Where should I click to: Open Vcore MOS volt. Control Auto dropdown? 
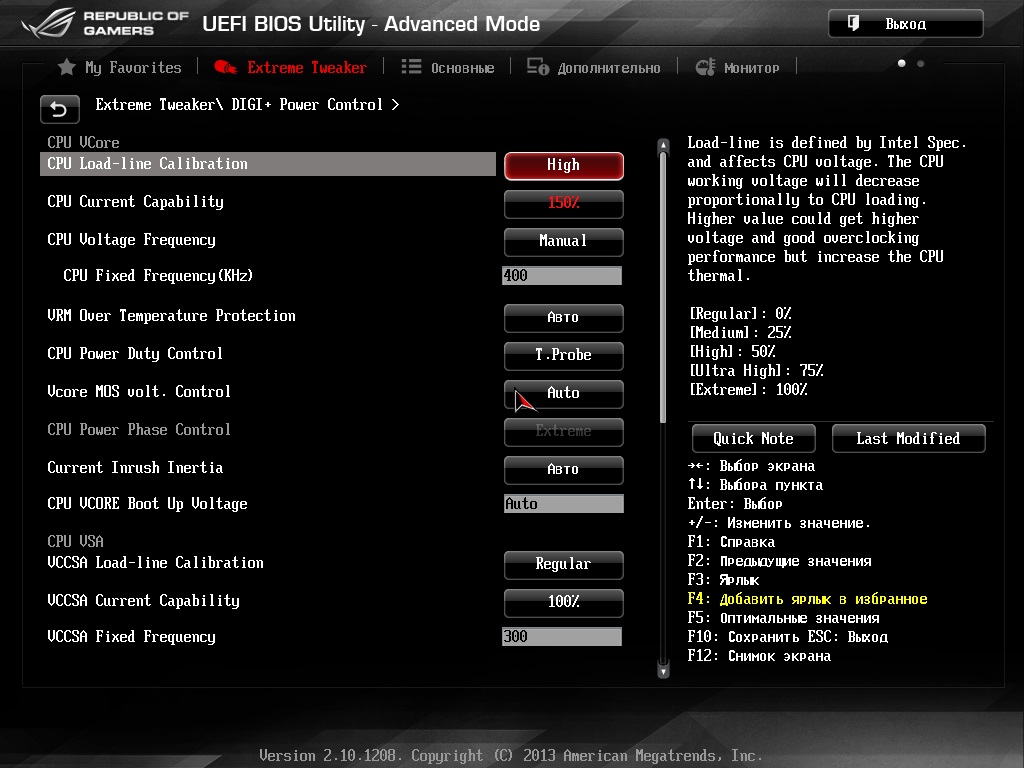point(564,393)
